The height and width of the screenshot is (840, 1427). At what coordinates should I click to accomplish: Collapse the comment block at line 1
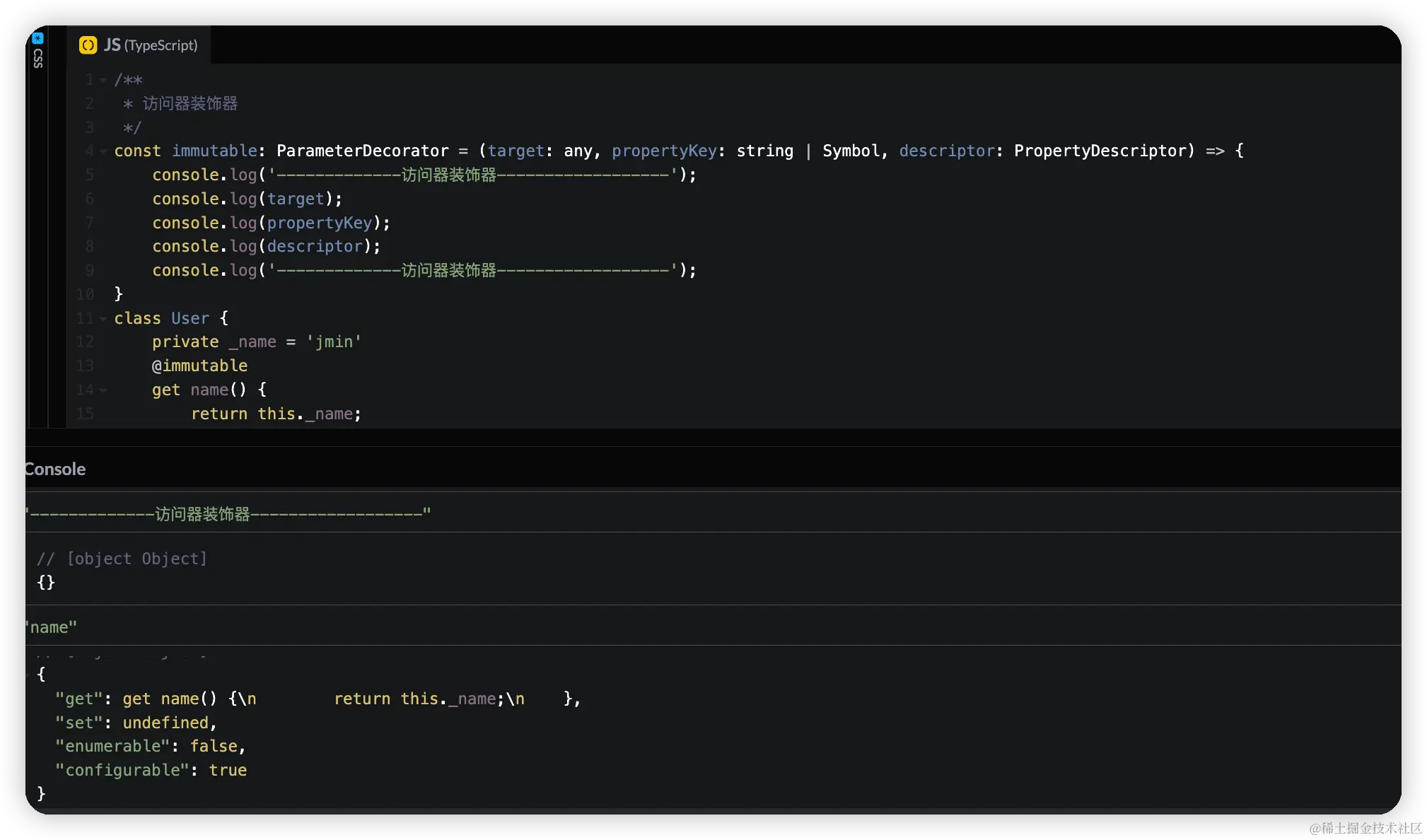pos(103,81)
